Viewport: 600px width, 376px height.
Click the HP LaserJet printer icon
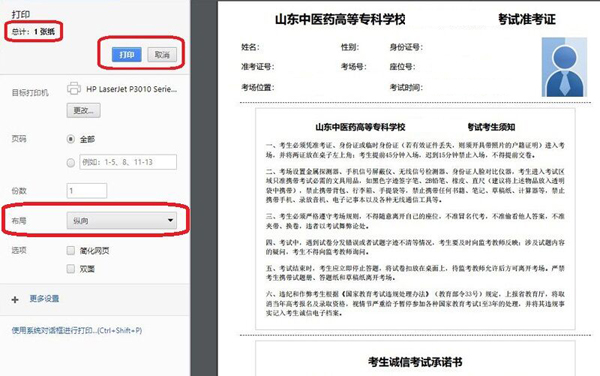(x=74, y=88)
